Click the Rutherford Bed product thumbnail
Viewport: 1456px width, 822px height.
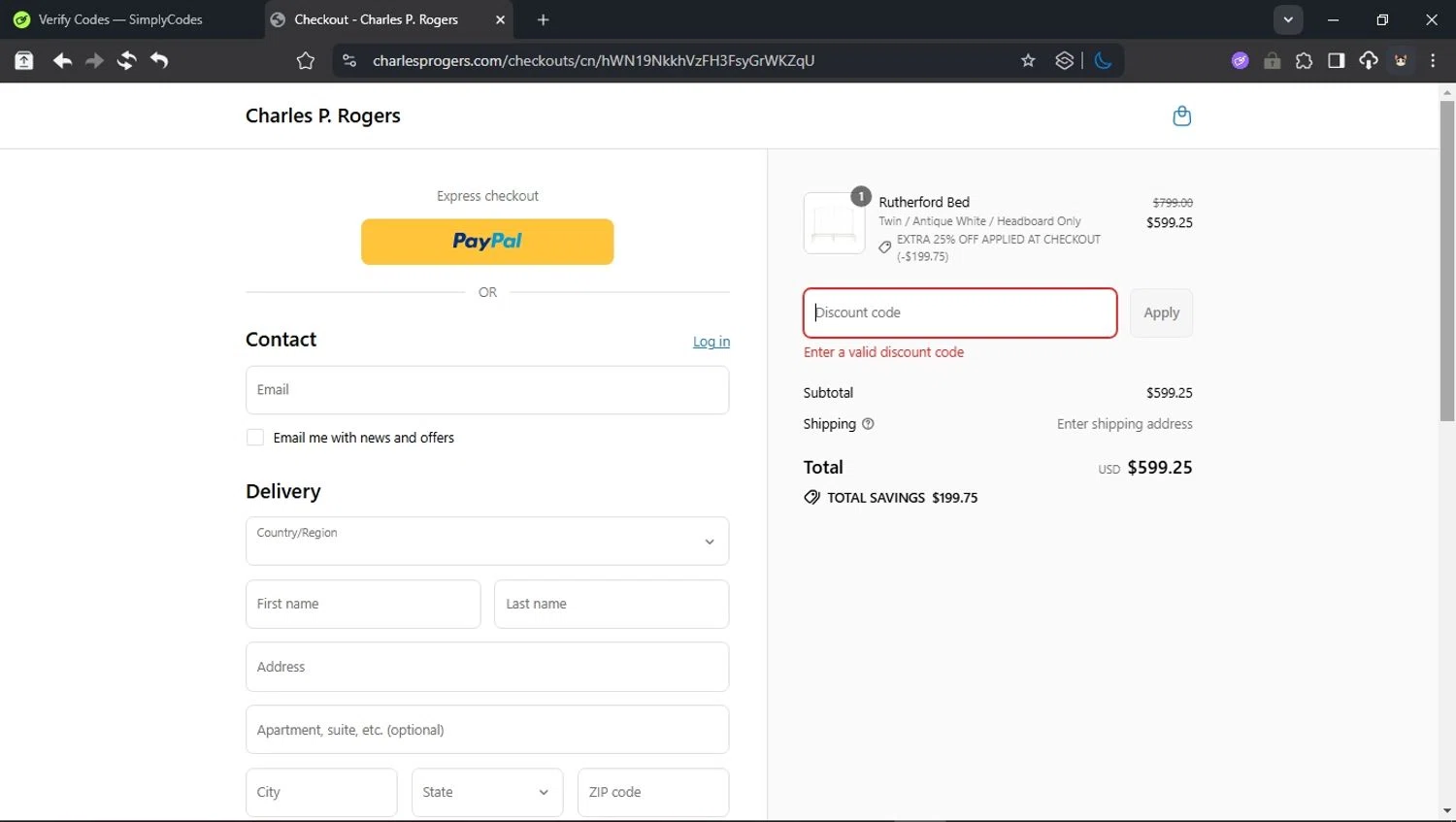pos(834,223)
